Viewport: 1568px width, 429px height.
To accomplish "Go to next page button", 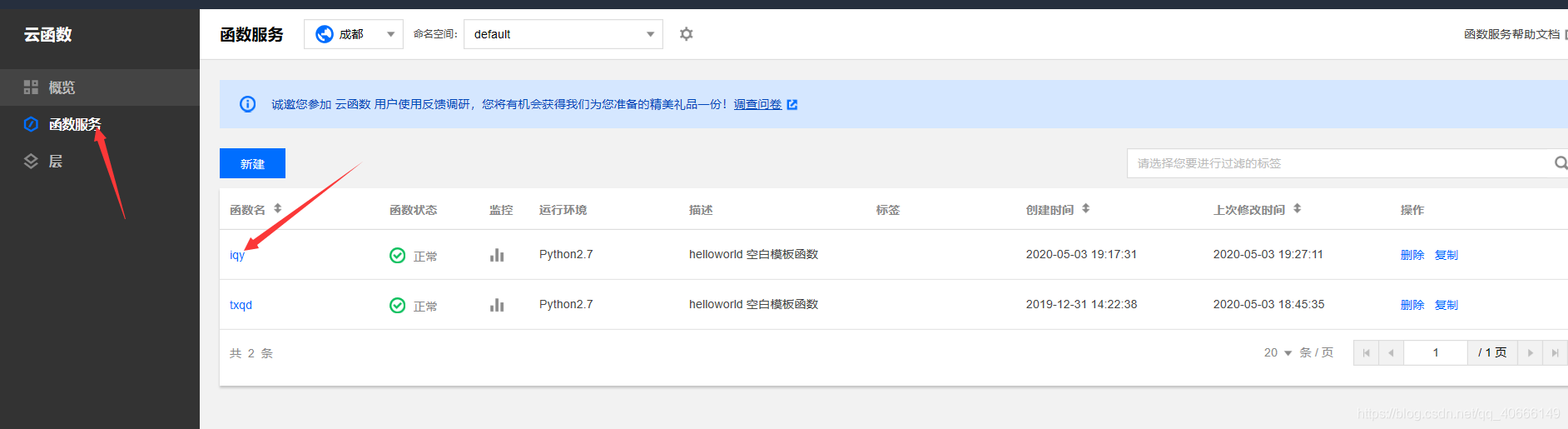I will click(1530, 352).
